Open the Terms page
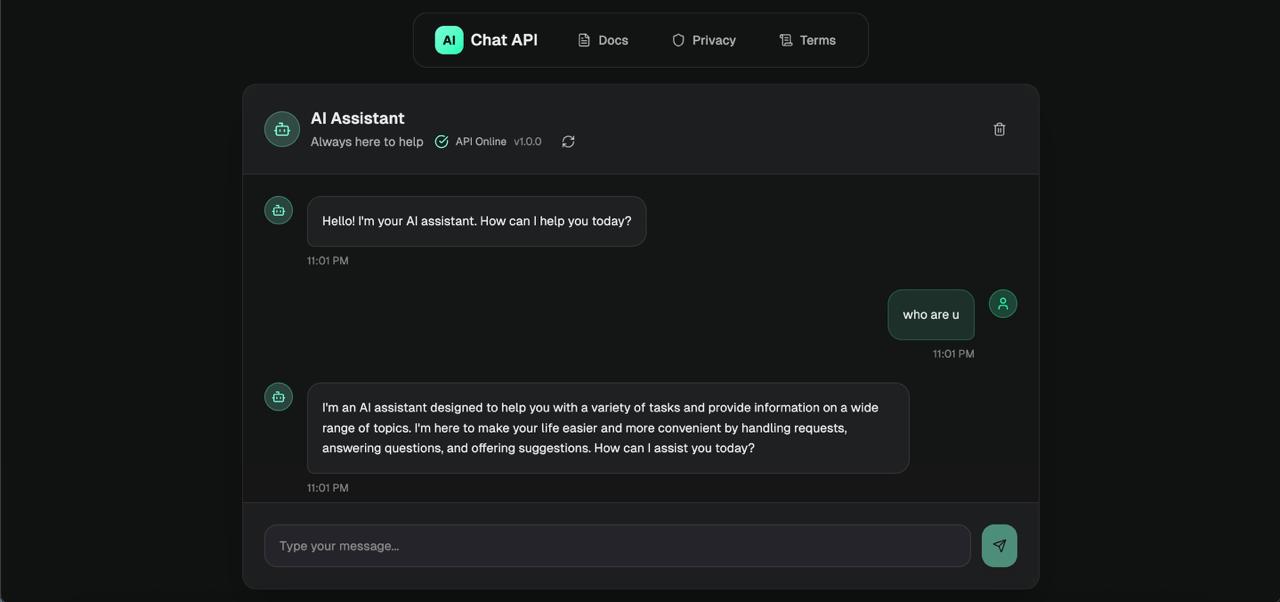The image size is (1280, 602). click(817, 39)
